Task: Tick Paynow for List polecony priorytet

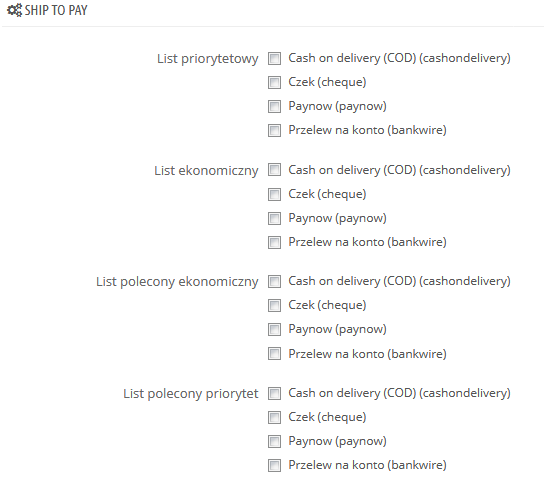Action: tap(274, 441)
